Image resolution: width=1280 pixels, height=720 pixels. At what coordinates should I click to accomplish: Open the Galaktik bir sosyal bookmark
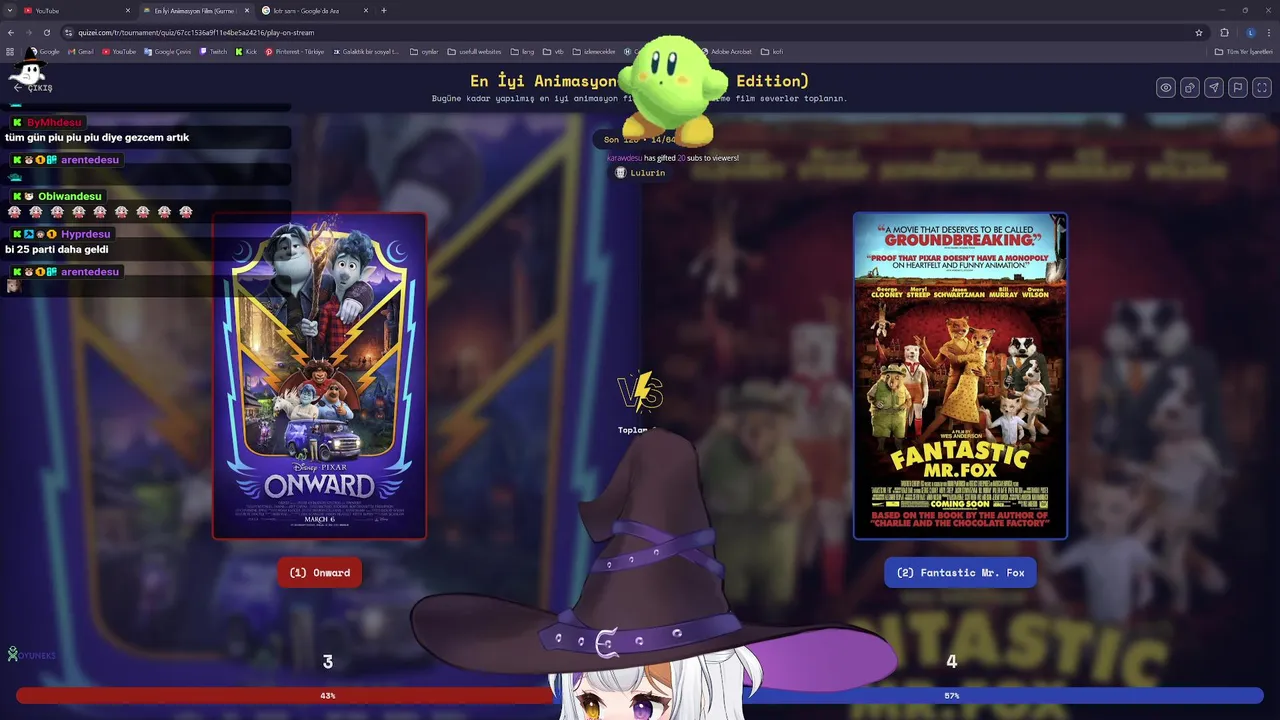[x=367, y=52]
